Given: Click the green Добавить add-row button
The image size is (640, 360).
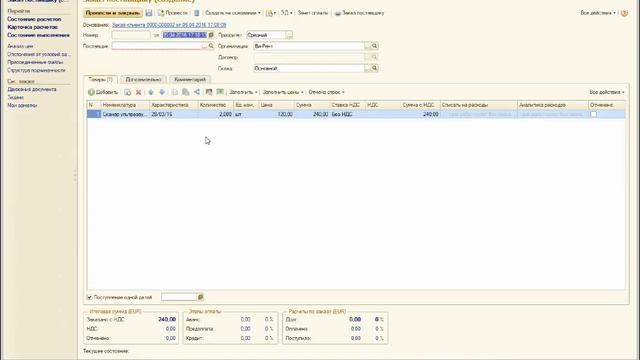Looking at the screenshot, I should coord(103,92).
